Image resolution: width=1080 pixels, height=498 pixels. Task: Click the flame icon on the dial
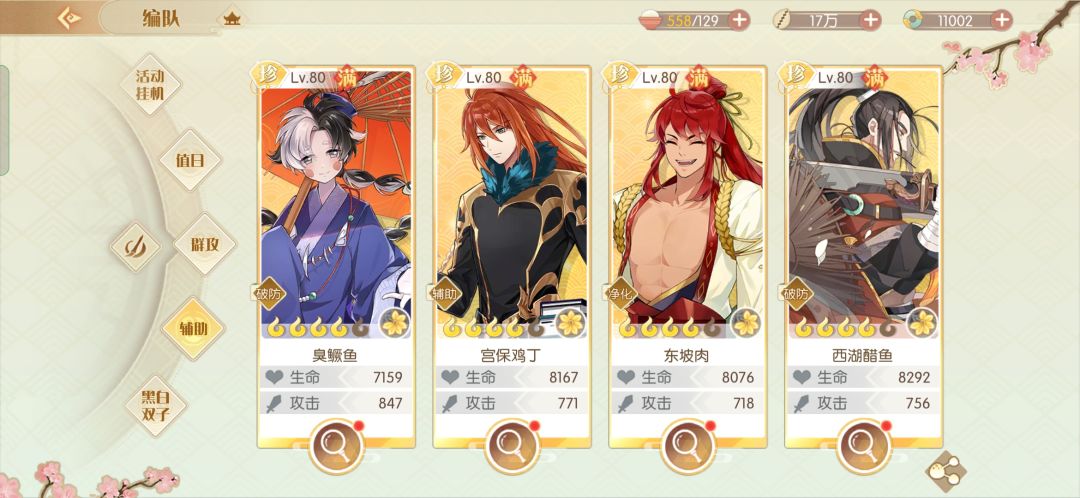[x=135, y=246]
